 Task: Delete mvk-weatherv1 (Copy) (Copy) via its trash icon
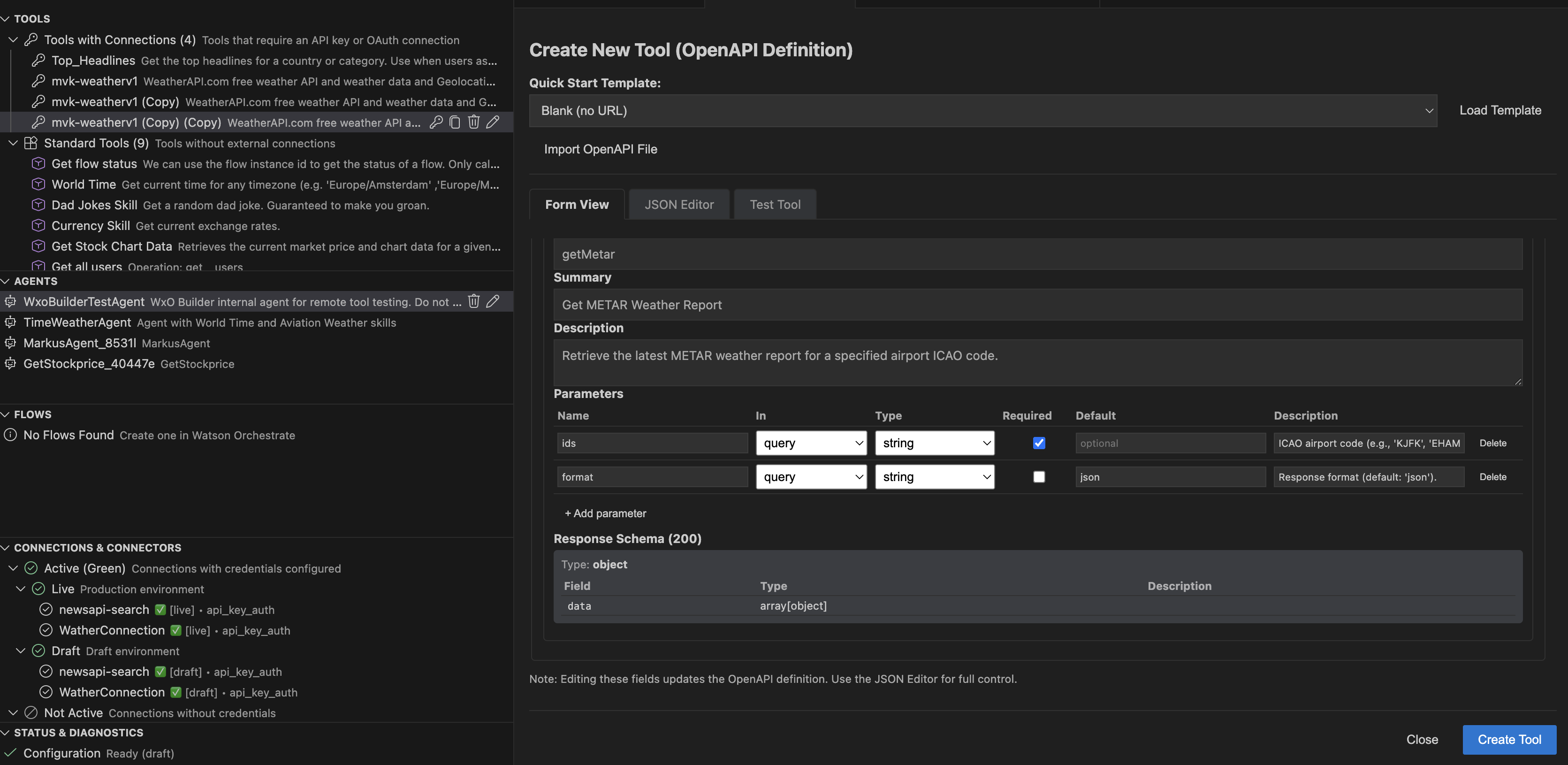tap(474, 122)
